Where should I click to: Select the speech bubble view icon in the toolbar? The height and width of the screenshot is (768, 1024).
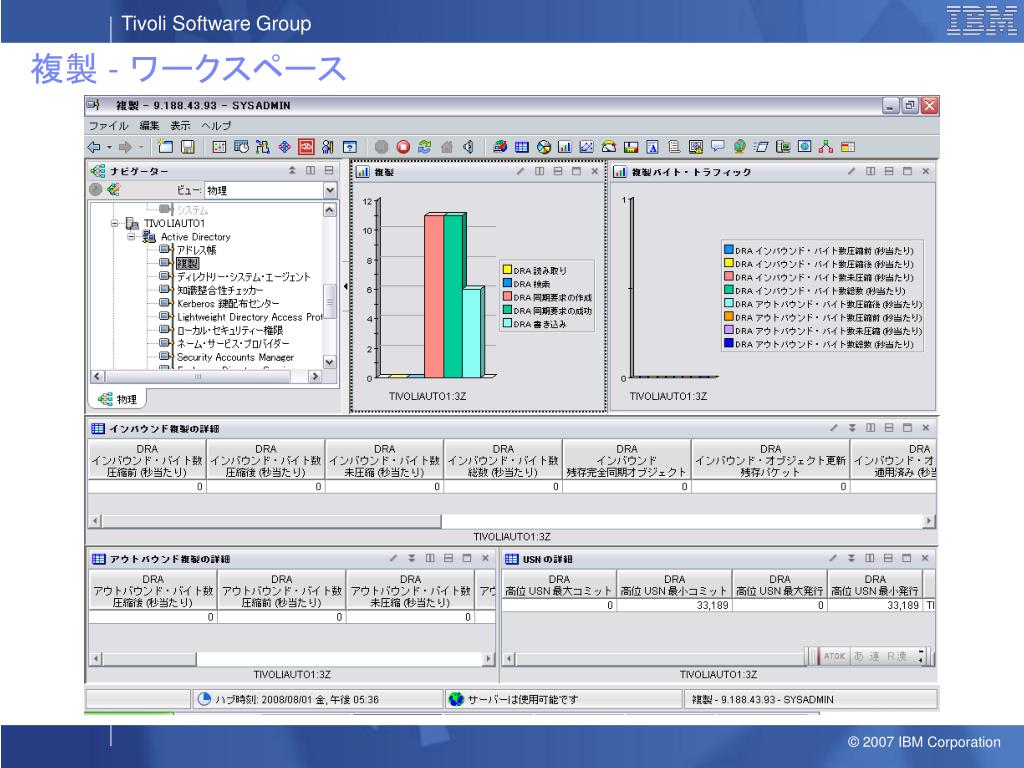[718, 147]
